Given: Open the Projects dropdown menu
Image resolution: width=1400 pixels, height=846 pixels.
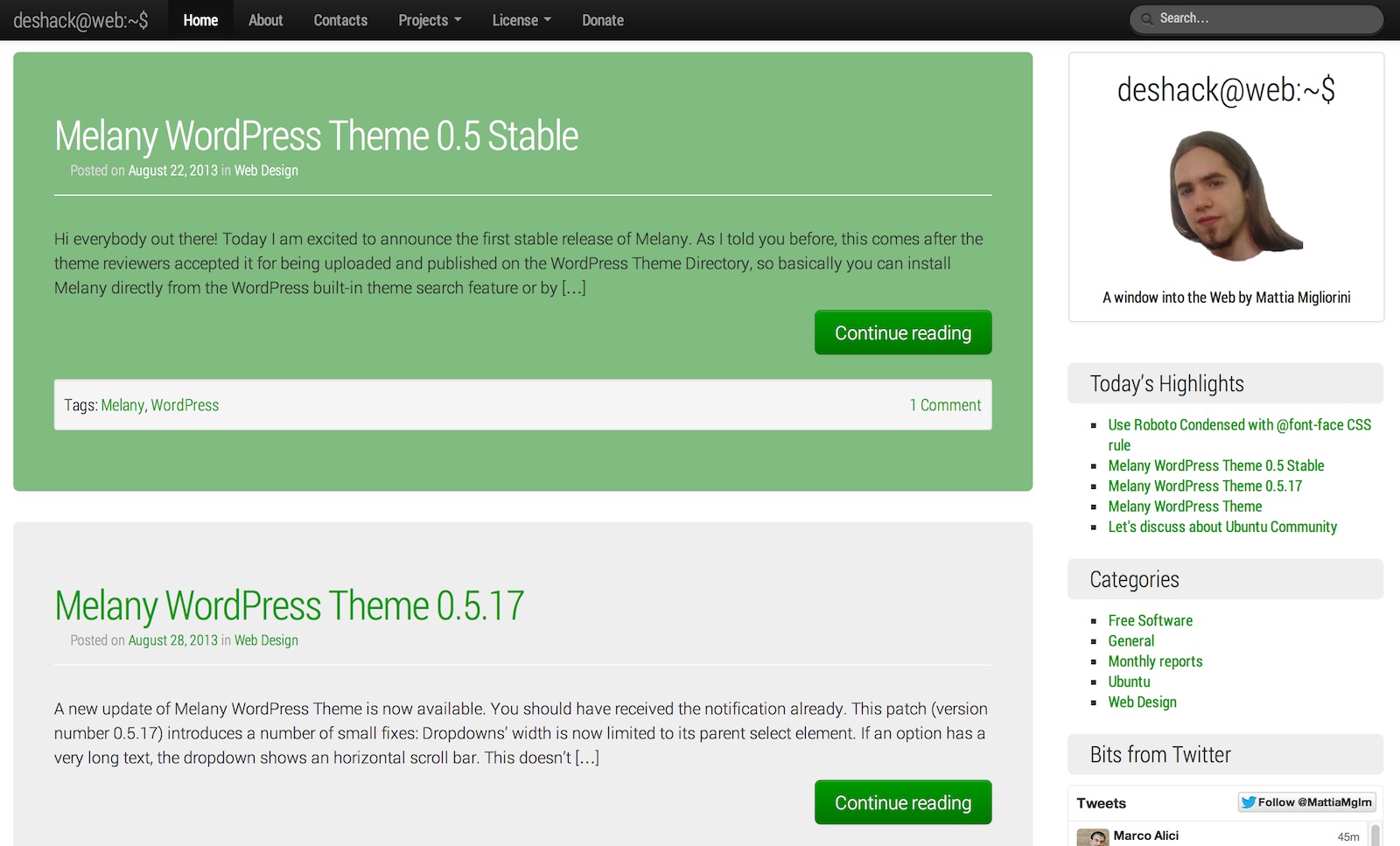Looking at the screenshot, I should (429, 20).
